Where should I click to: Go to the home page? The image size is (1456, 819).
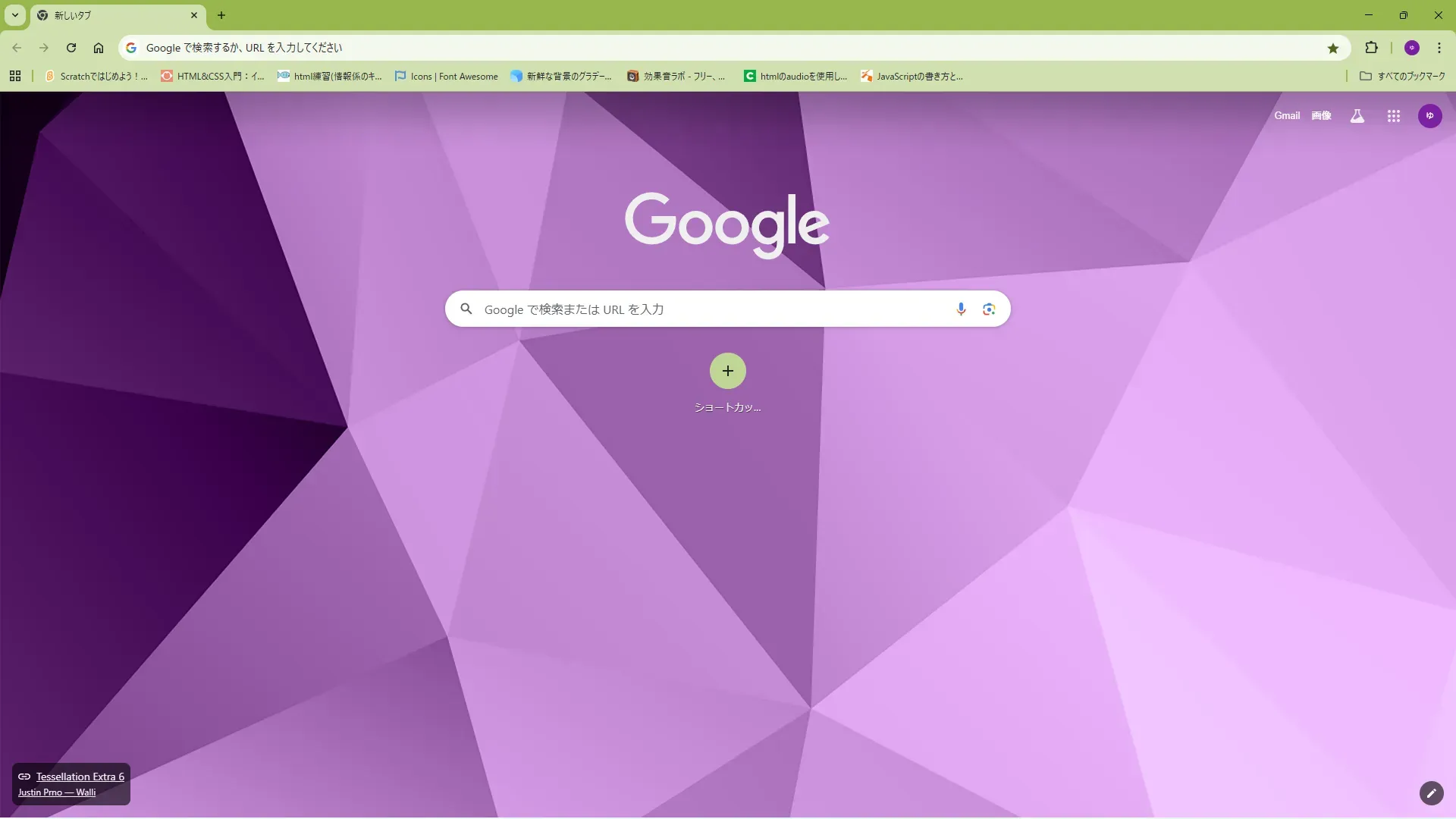click(99, 48)
